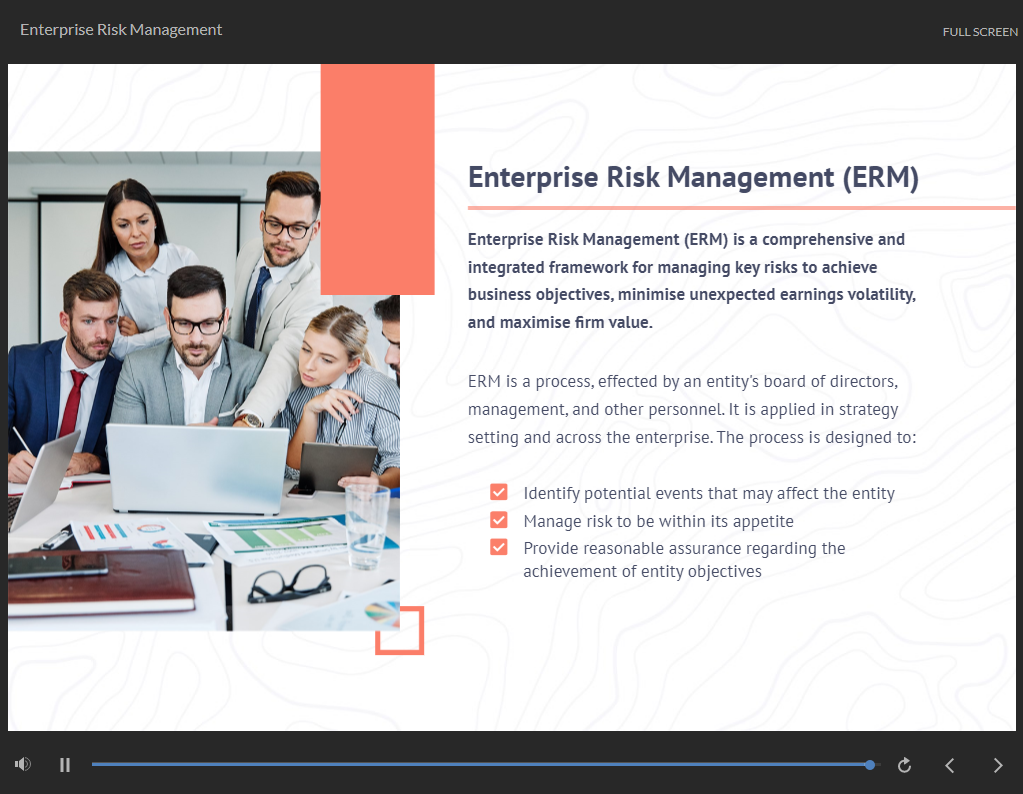The height and width of the screenshot is (794, 1023).
Task: Advance to next slide with right arrow
Action: coord(997,764)
